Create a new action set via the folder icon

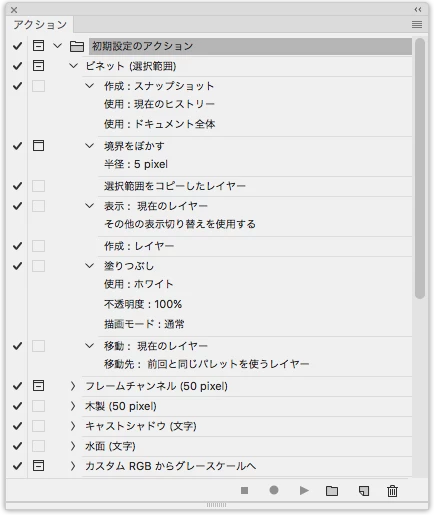[332, 491]
